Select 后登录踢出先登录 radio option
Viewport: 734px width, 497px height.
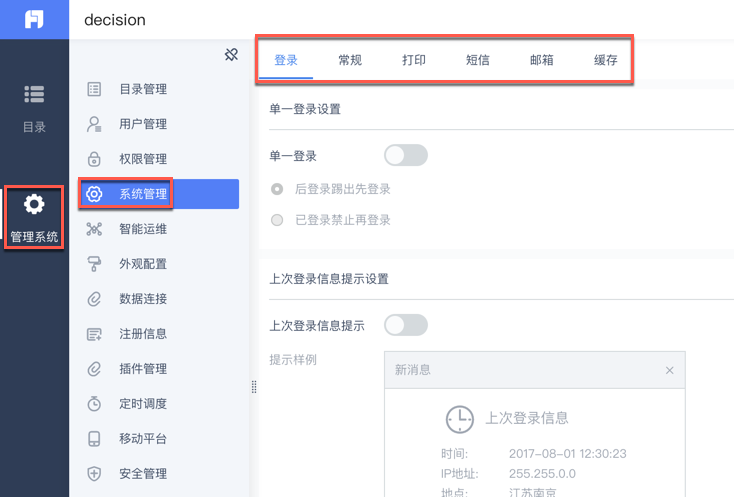tap(277, 189)
